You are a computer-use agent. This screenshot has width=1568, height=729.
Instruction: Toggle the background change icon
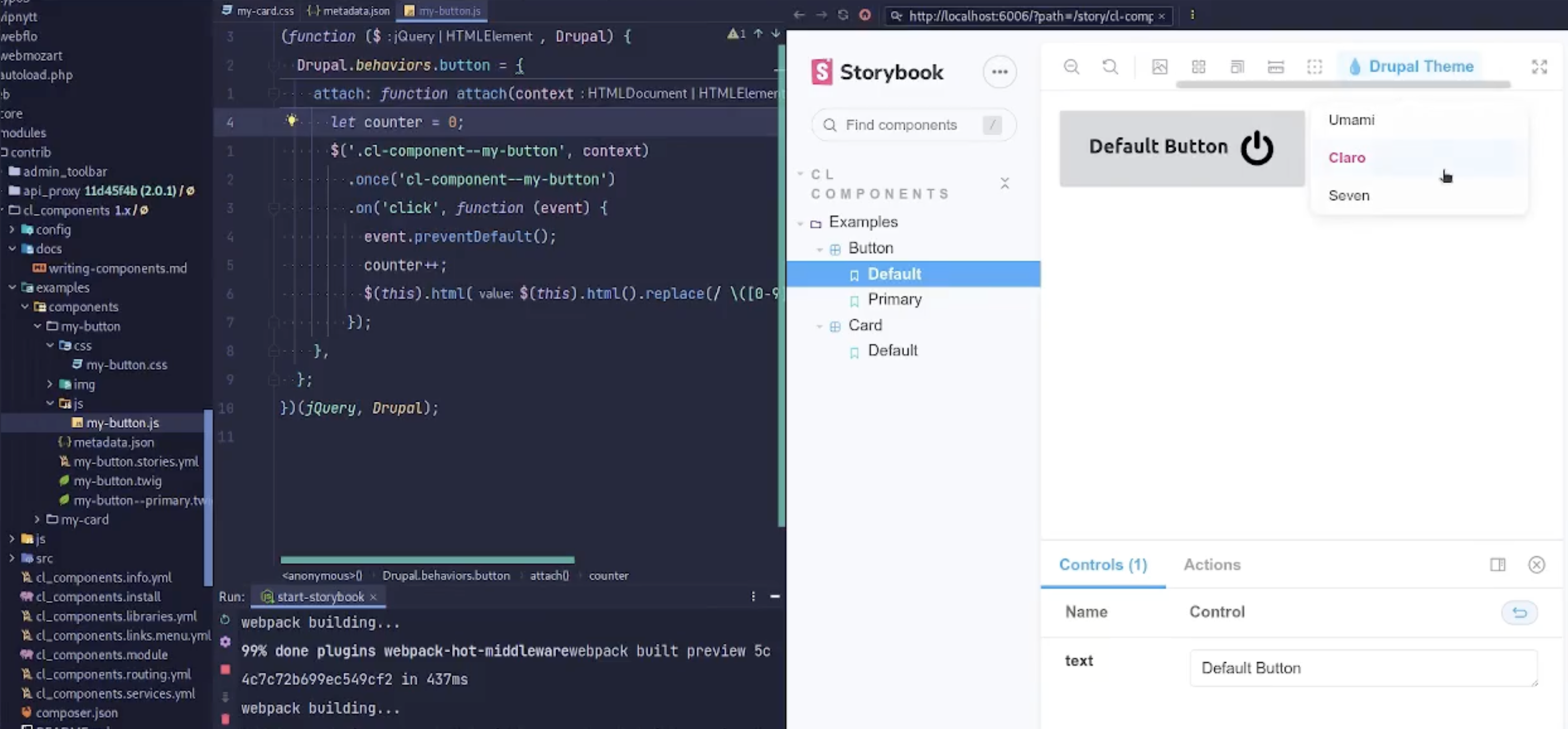point(1160,66)
